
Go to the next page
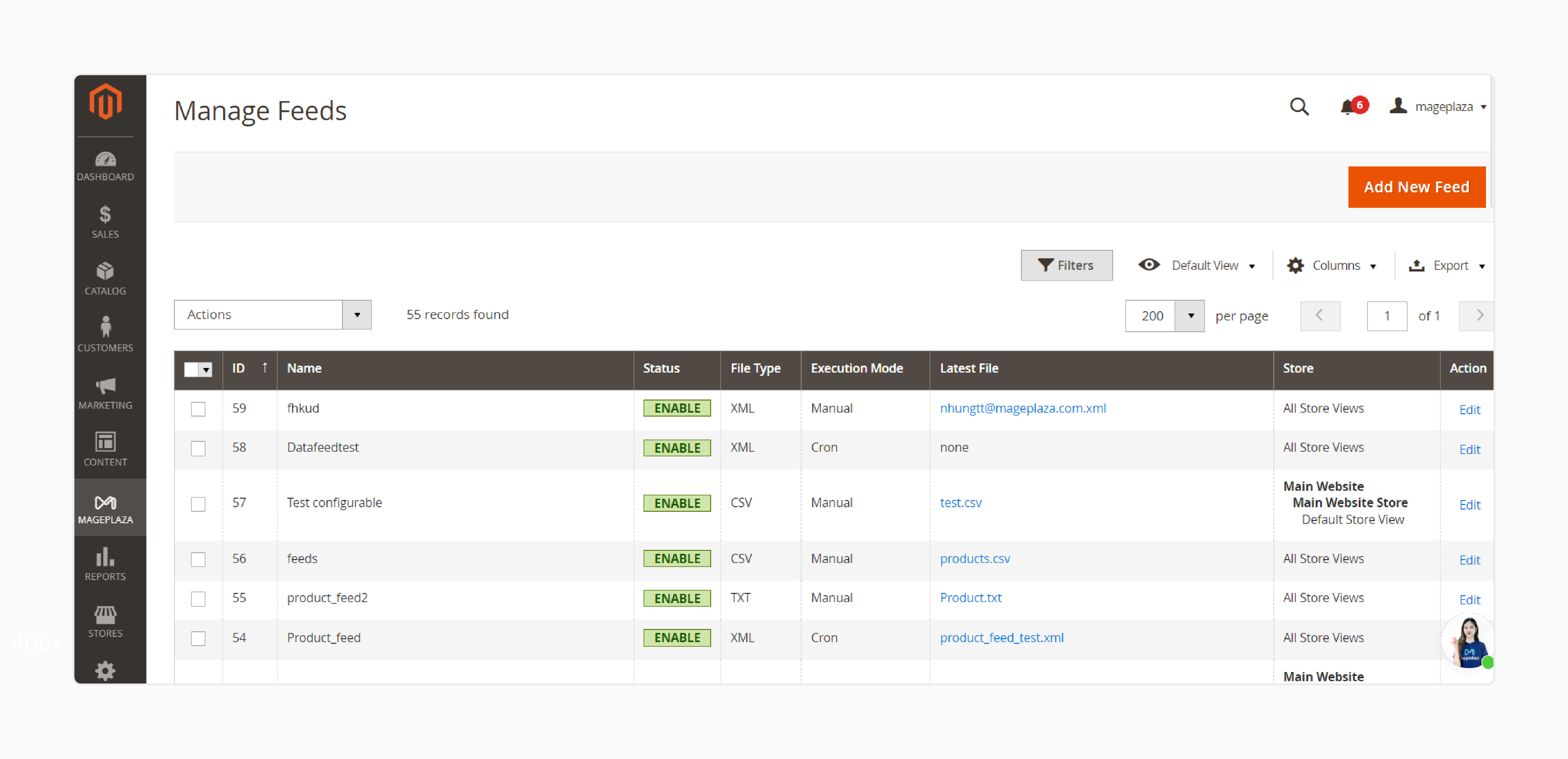point(1477,315)
